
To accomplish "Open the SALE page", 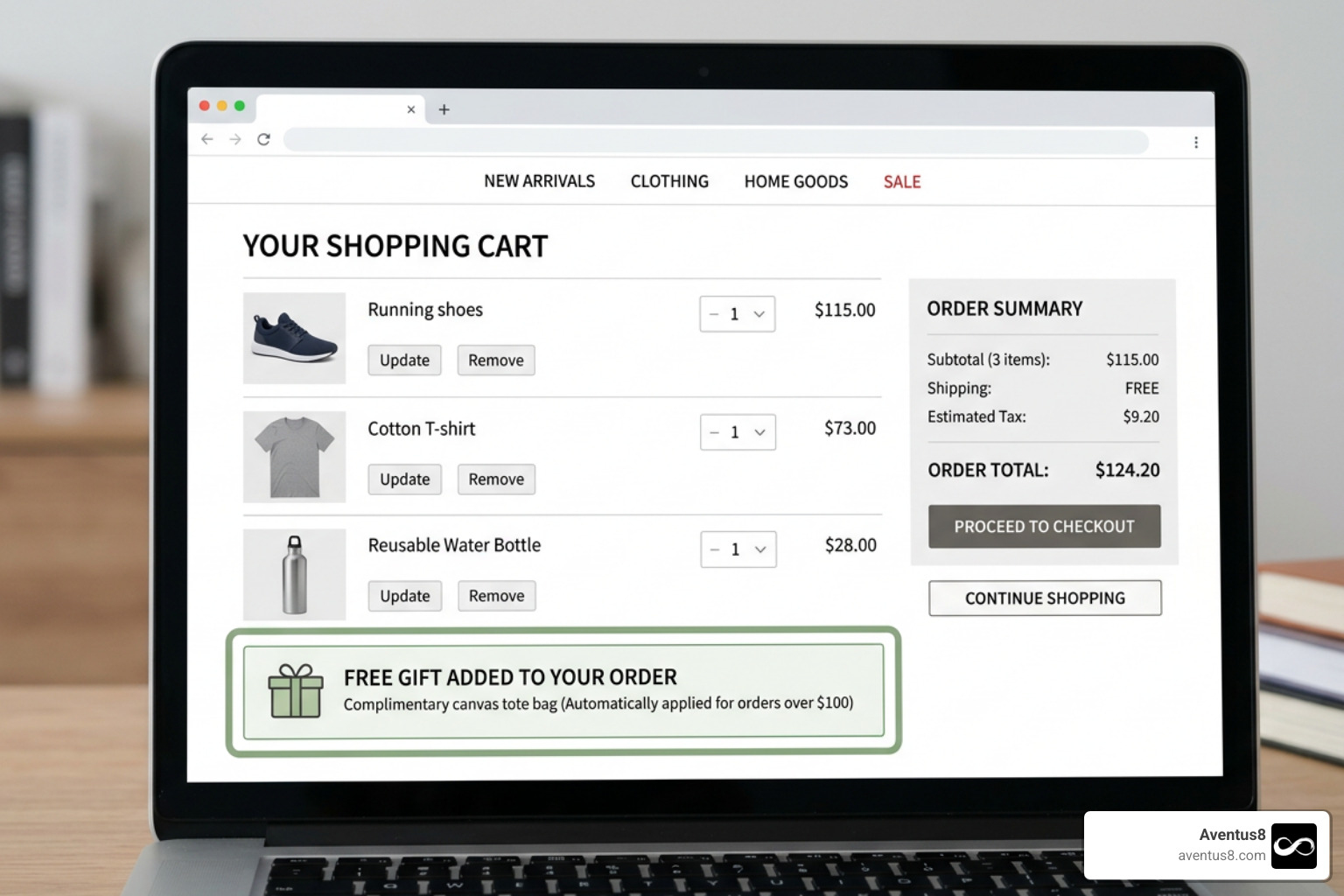I will click(902, 182).
